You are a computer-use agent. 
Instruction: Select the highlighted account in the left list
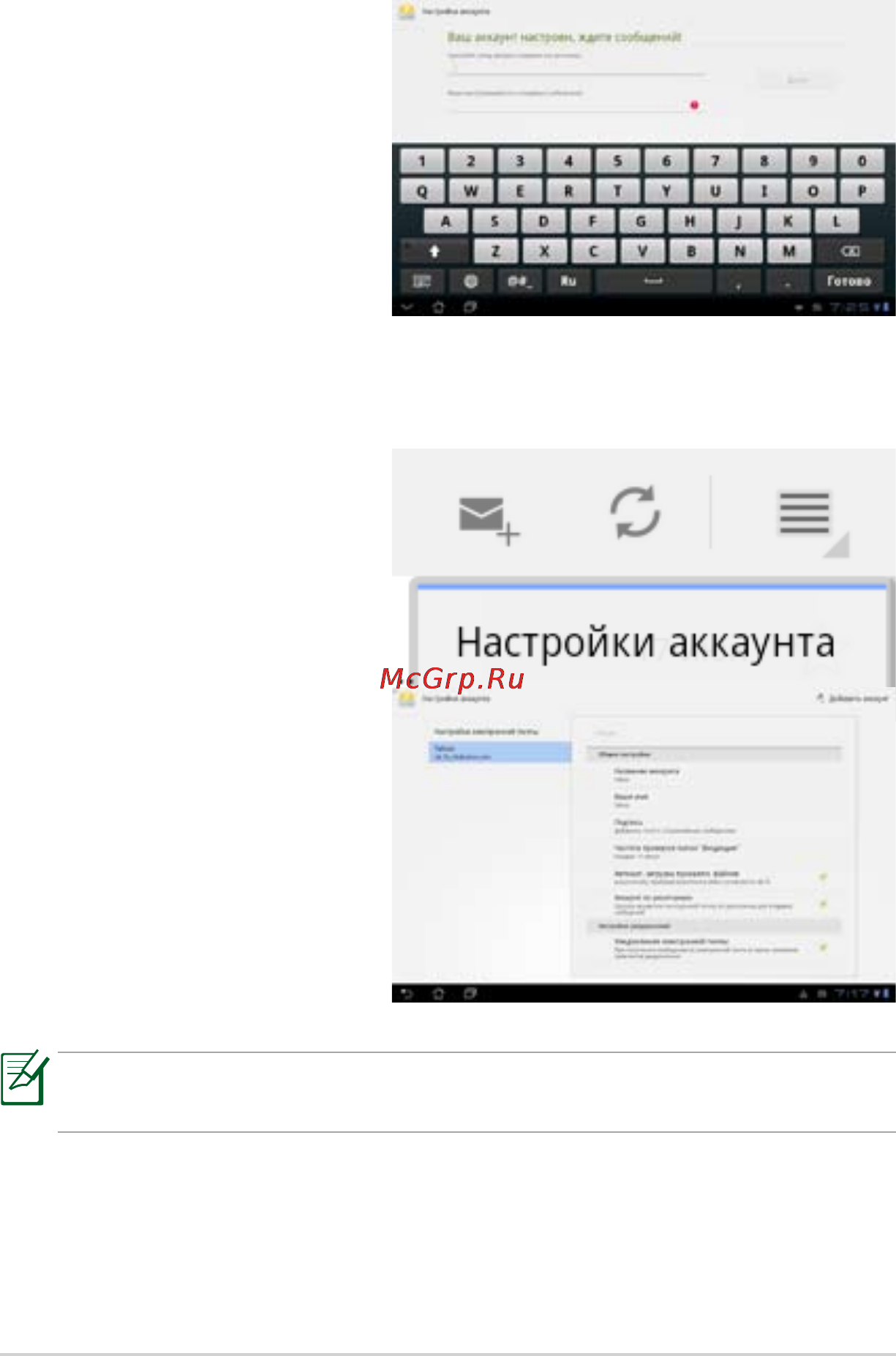tap(500, 752)
